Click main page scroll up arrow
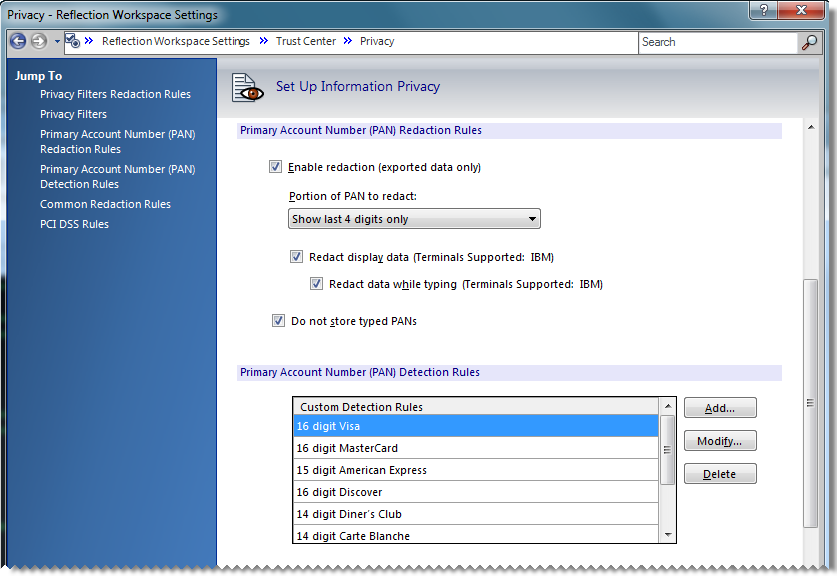 [811, 128]
